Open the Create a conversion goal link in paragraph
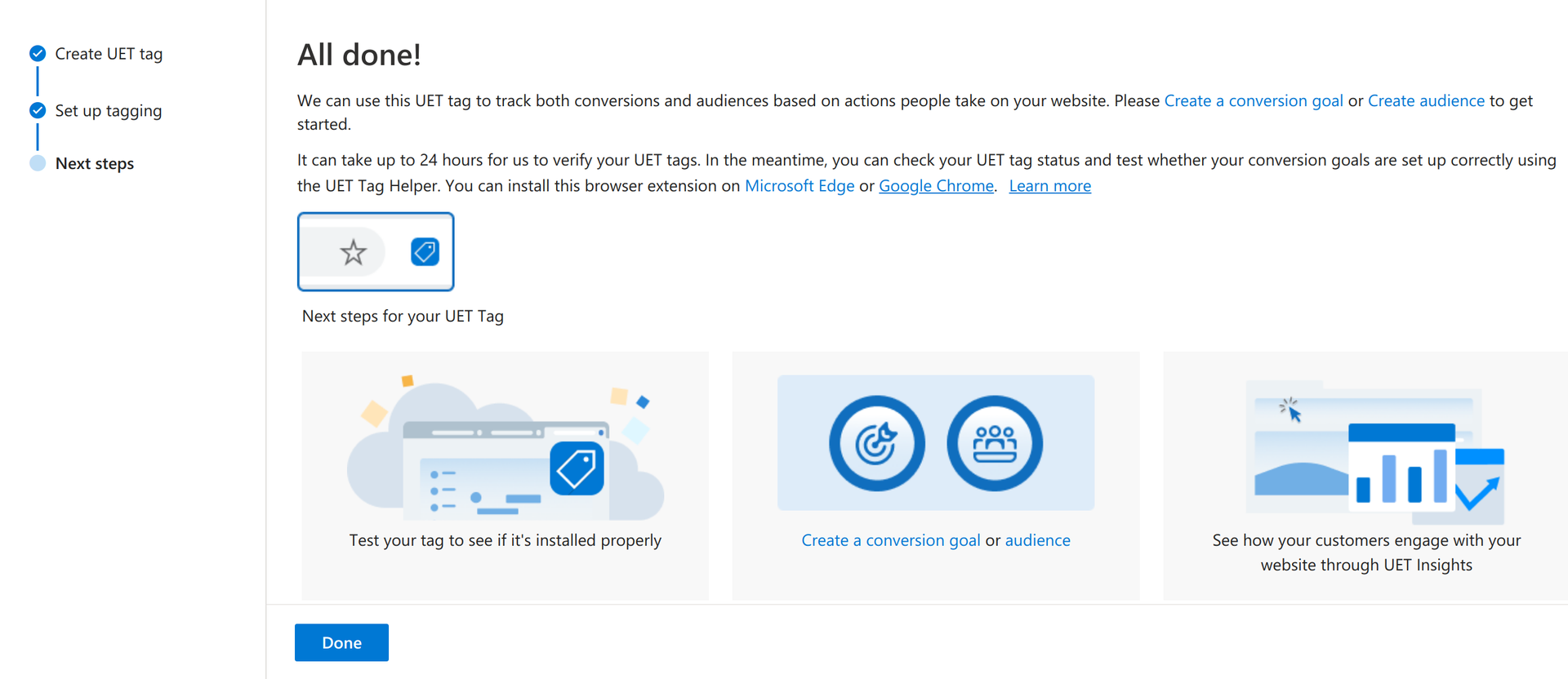Screen dimensions: 1568x679 (1253, 100)
